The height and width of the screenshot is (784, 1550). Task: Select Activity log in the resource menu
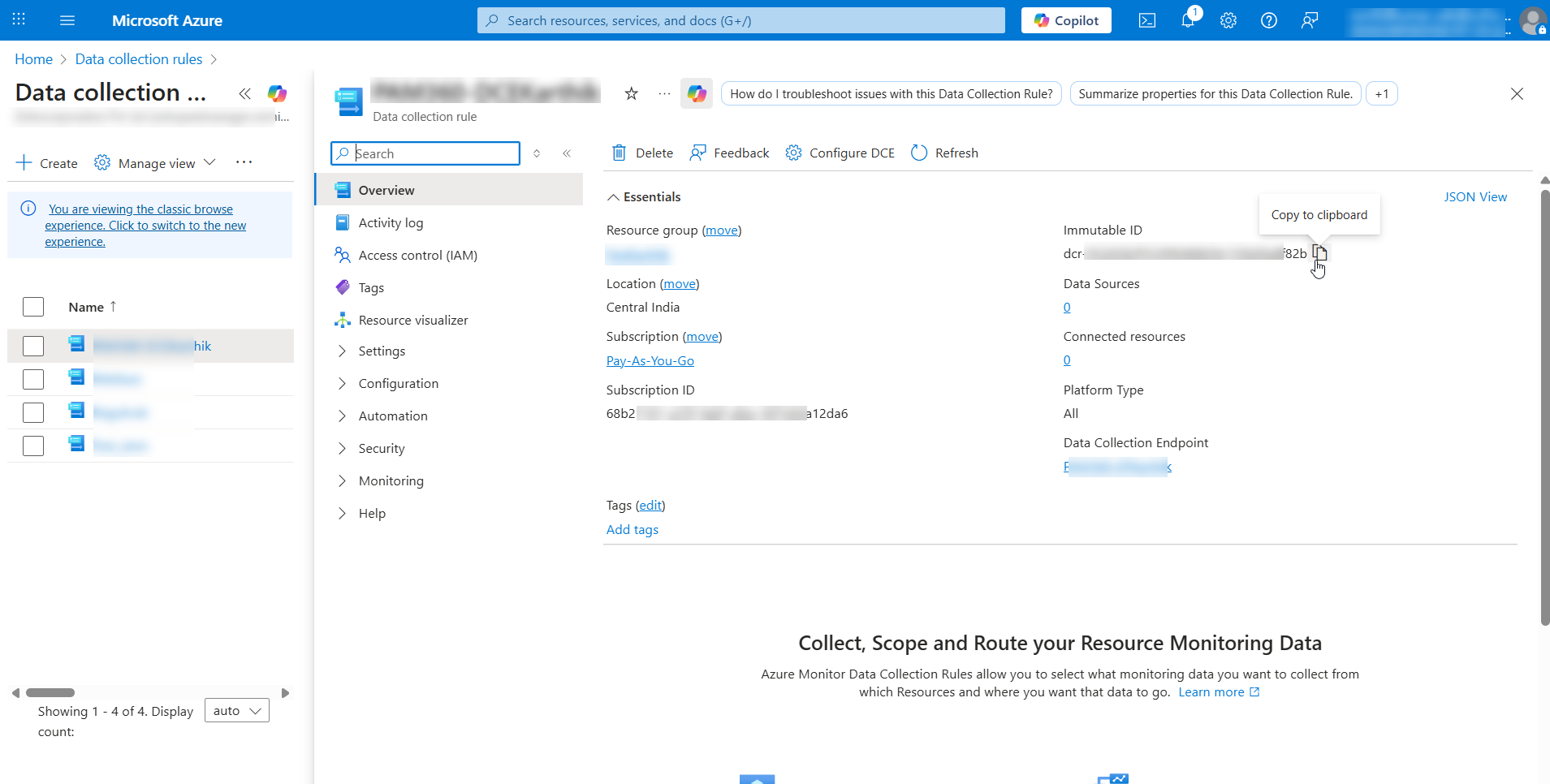pyautogui.click(x=391, y=222)
